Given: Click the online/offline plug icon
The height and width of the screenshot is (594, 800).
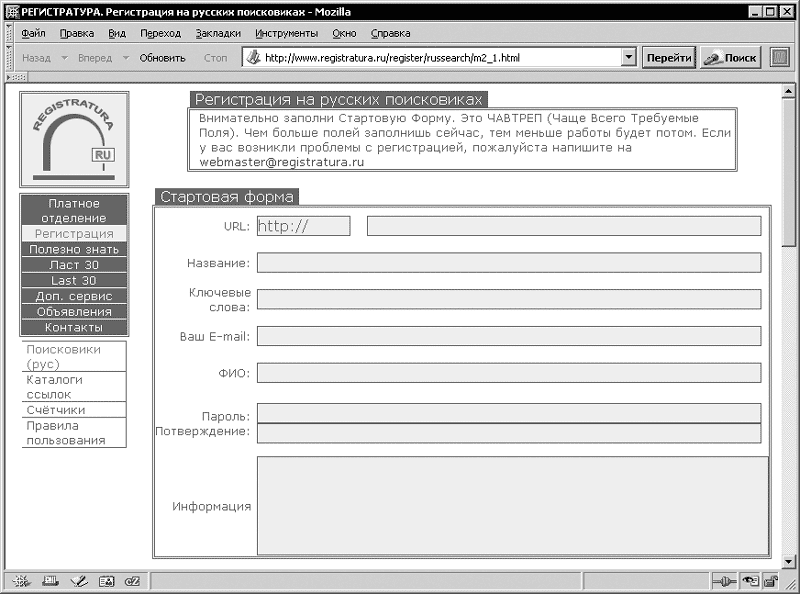Looking at the screenshot, I should [724, 581].
